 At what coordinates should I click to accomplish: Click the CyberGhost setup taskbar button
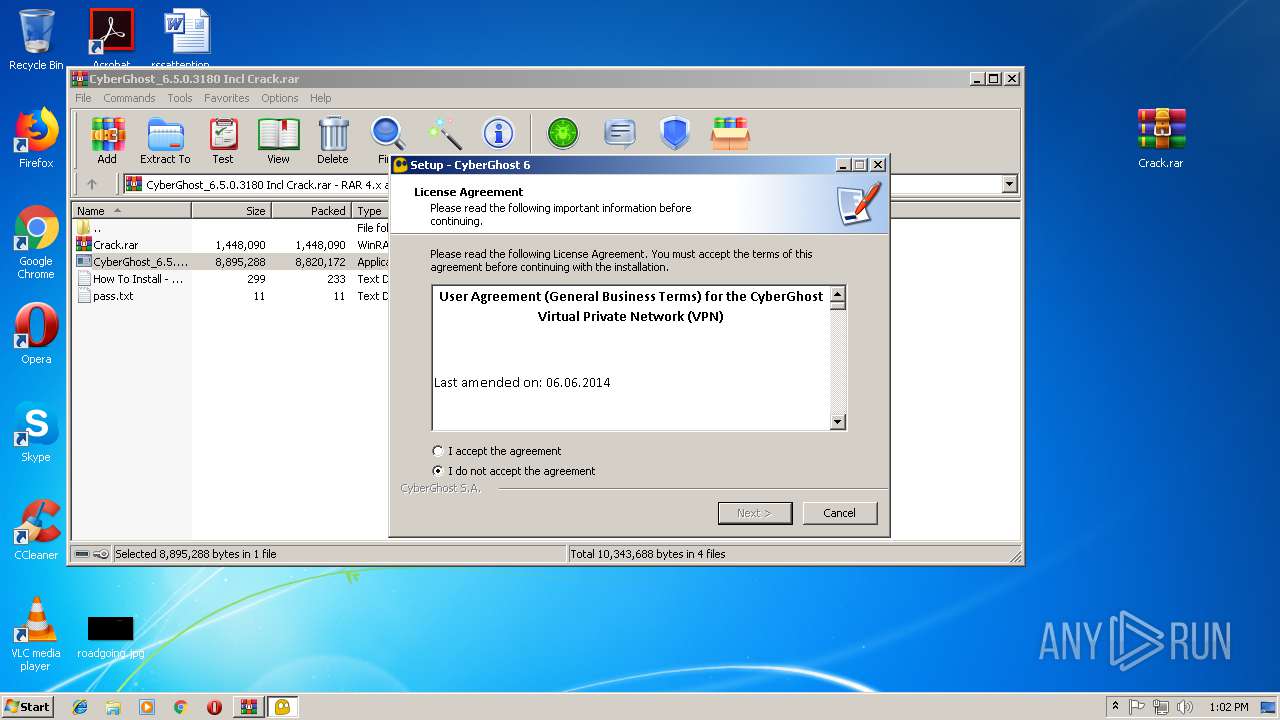(283, 707)
